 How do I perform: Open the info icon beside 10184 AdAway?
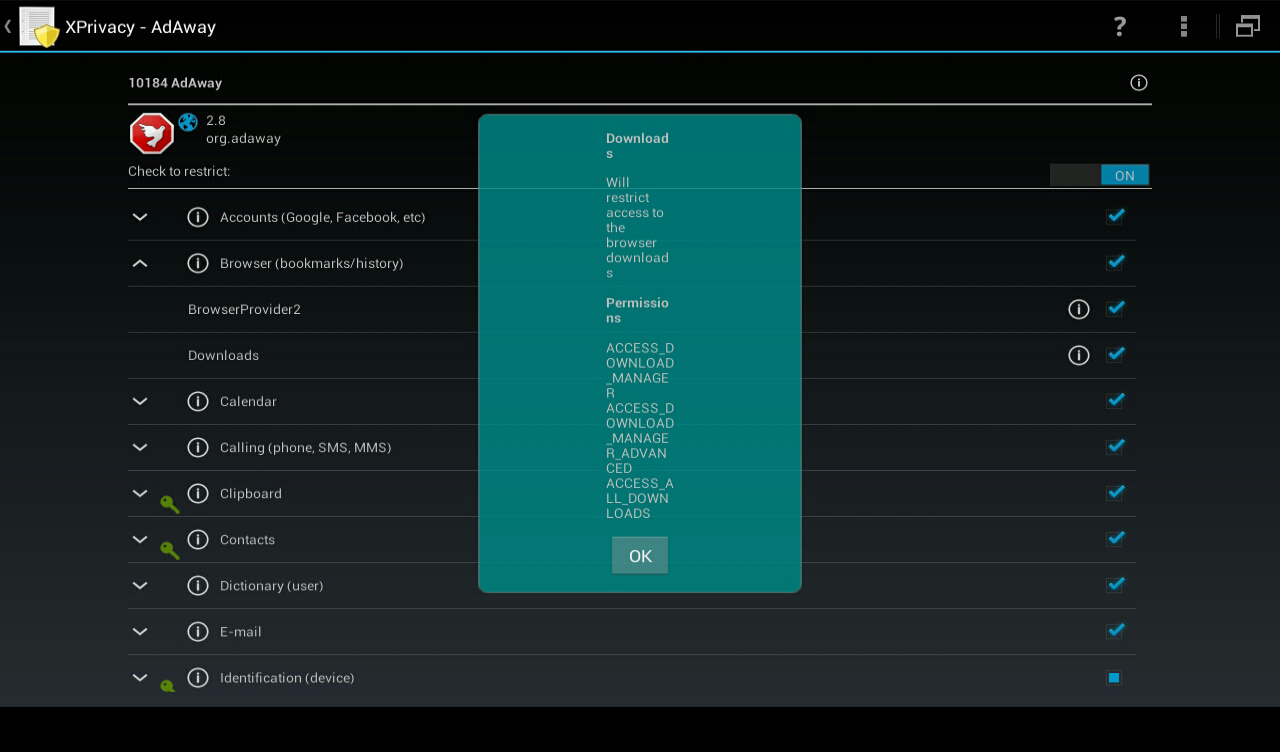point(1139,83)
